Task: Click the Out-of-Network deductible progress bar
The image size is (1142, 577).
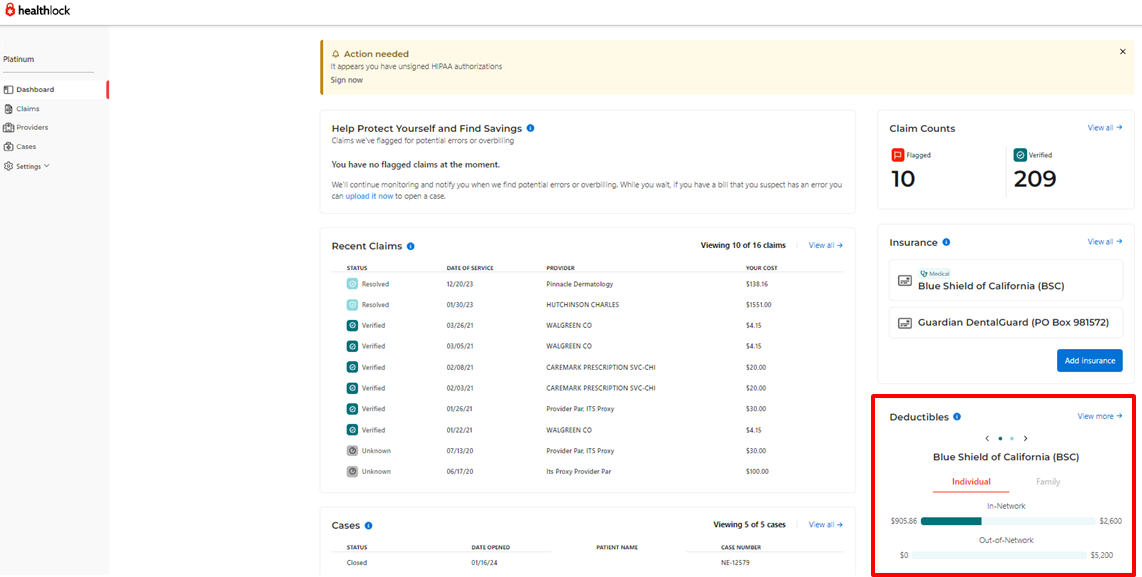Action: [999, 555]
